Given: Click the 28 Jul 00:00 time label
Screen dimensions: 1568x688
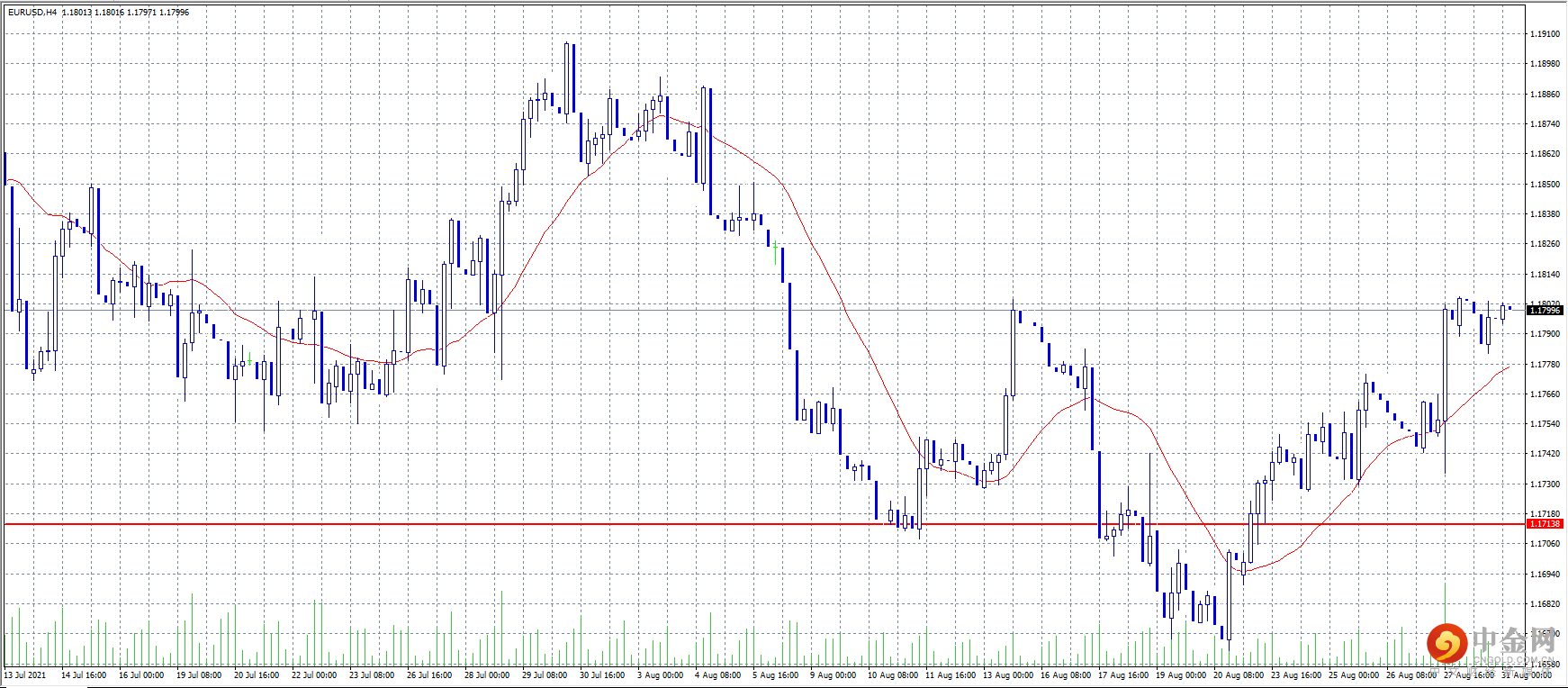Looking at the screenshot, I should click(x=487, y=674).
